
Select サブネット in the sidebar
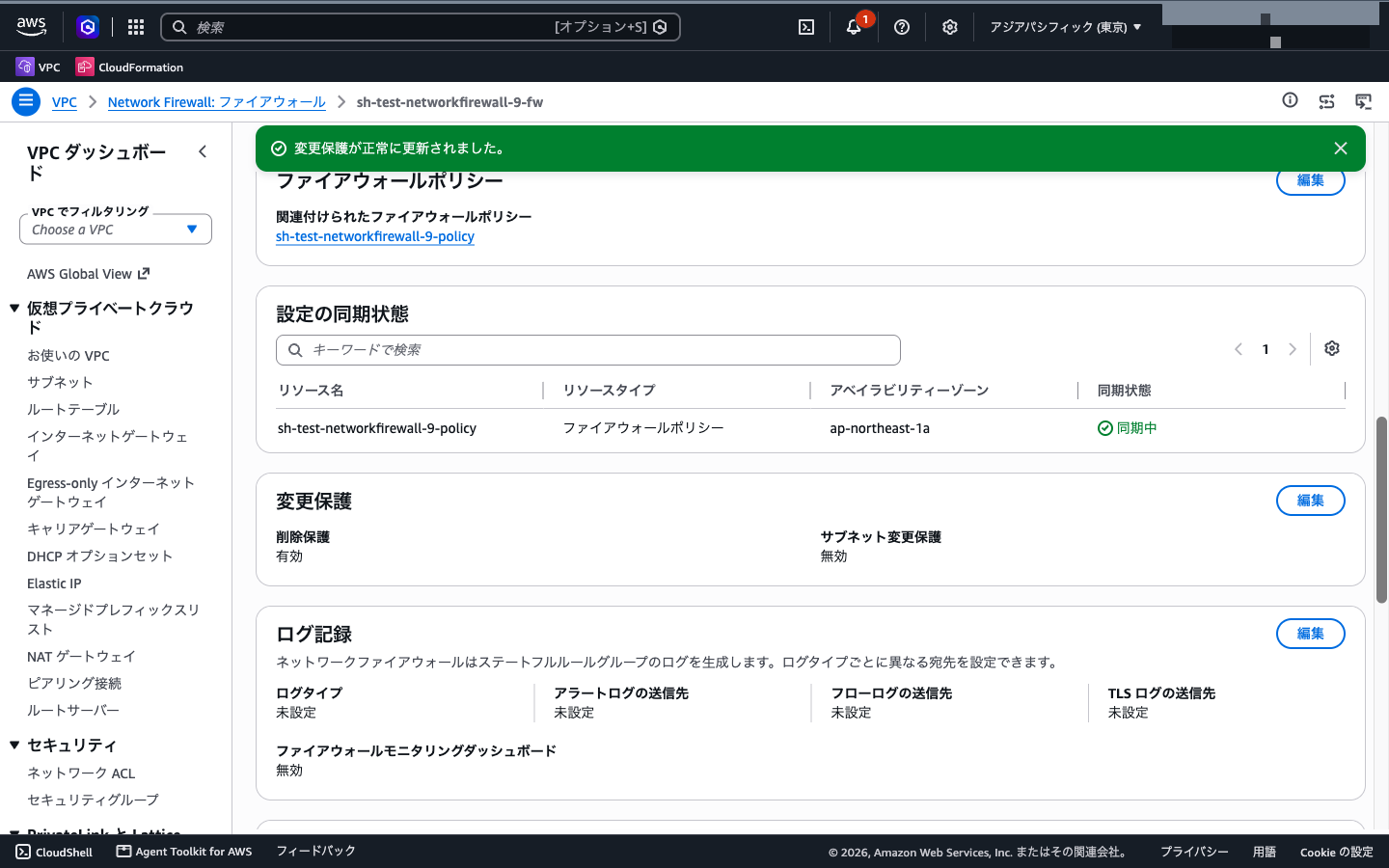pos(60,382)
